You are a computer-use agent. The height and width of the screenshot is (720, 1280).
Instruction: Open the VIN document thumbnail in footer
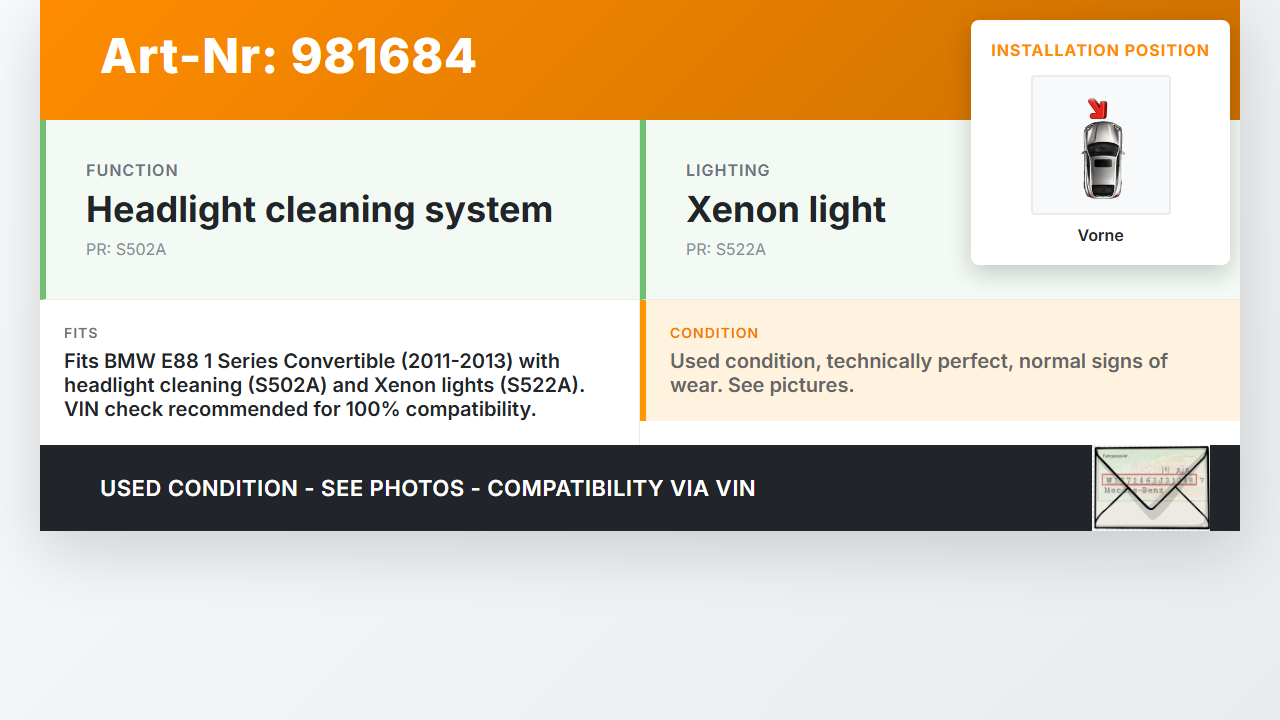[1151, 488]
